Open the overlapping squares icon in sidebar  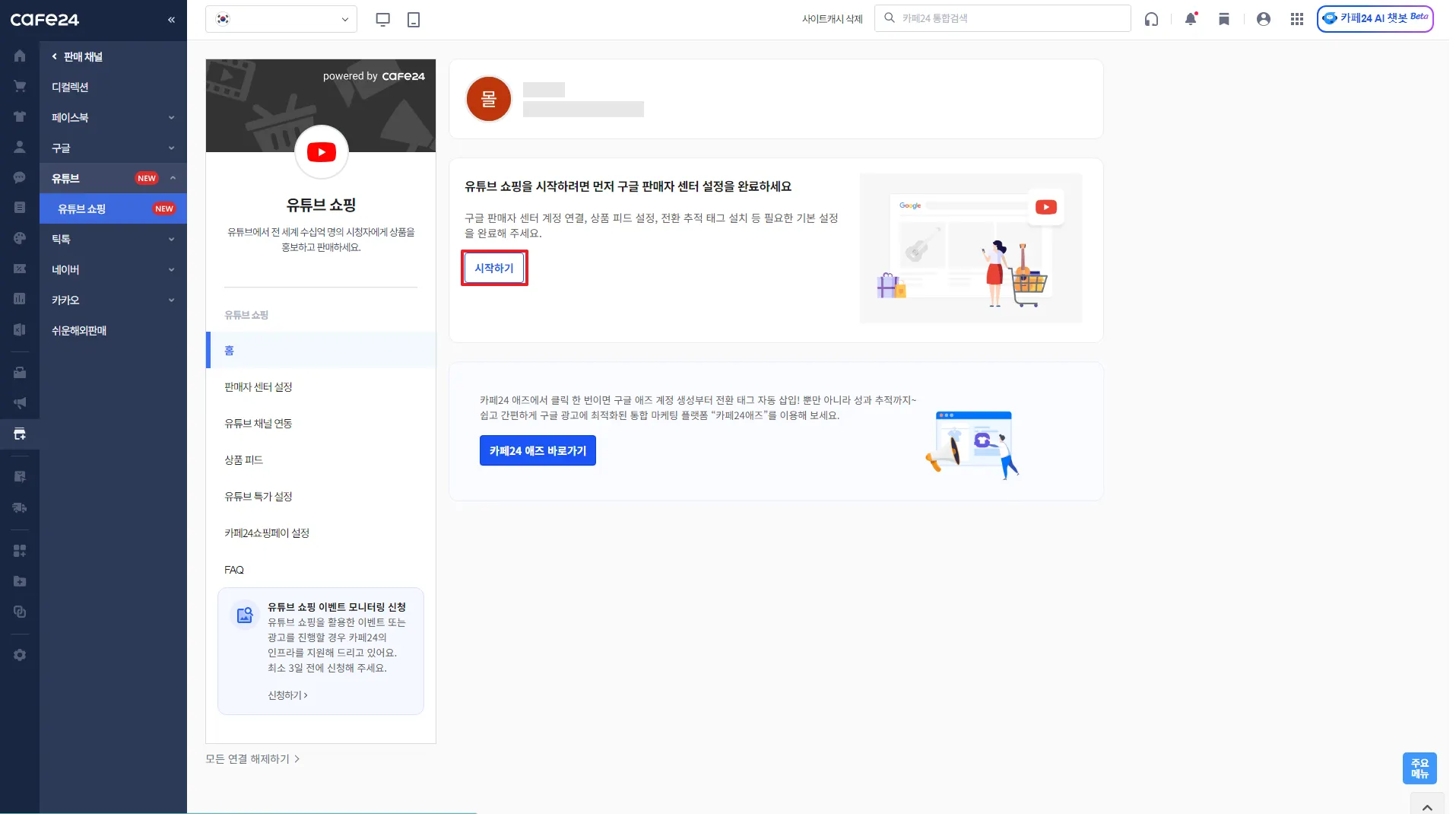tap(20, 612)
